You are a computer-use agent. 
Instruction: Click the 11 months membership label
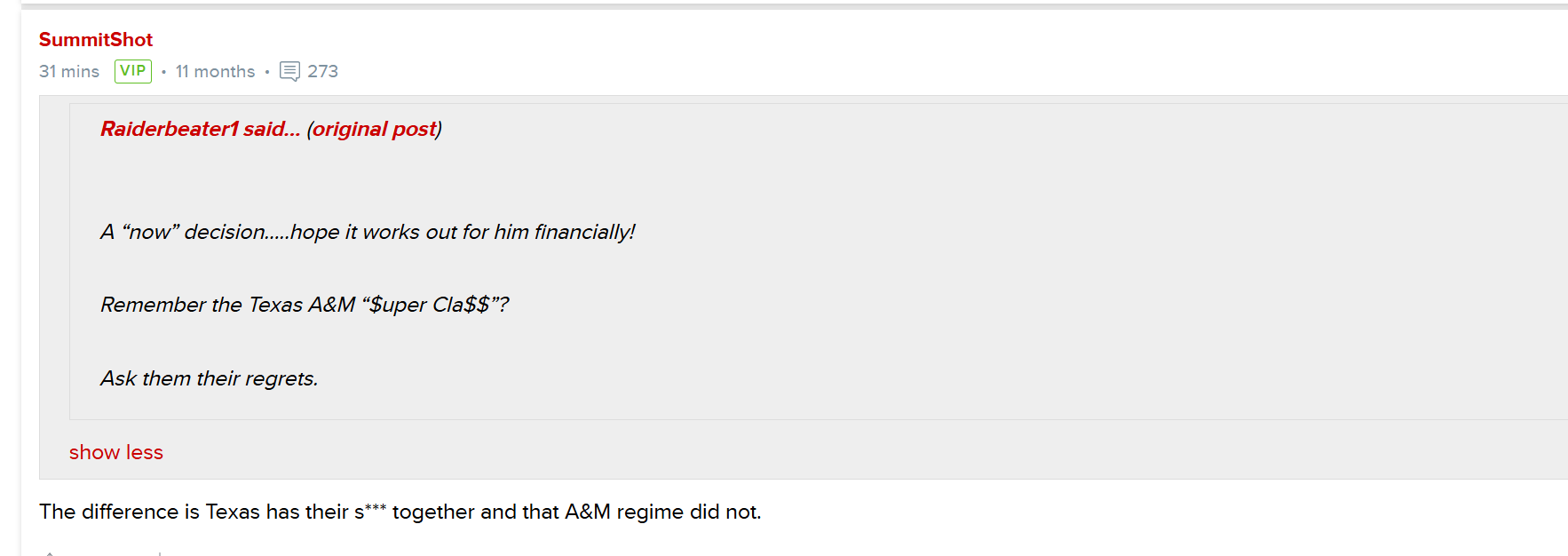click(x=215, y=71)
